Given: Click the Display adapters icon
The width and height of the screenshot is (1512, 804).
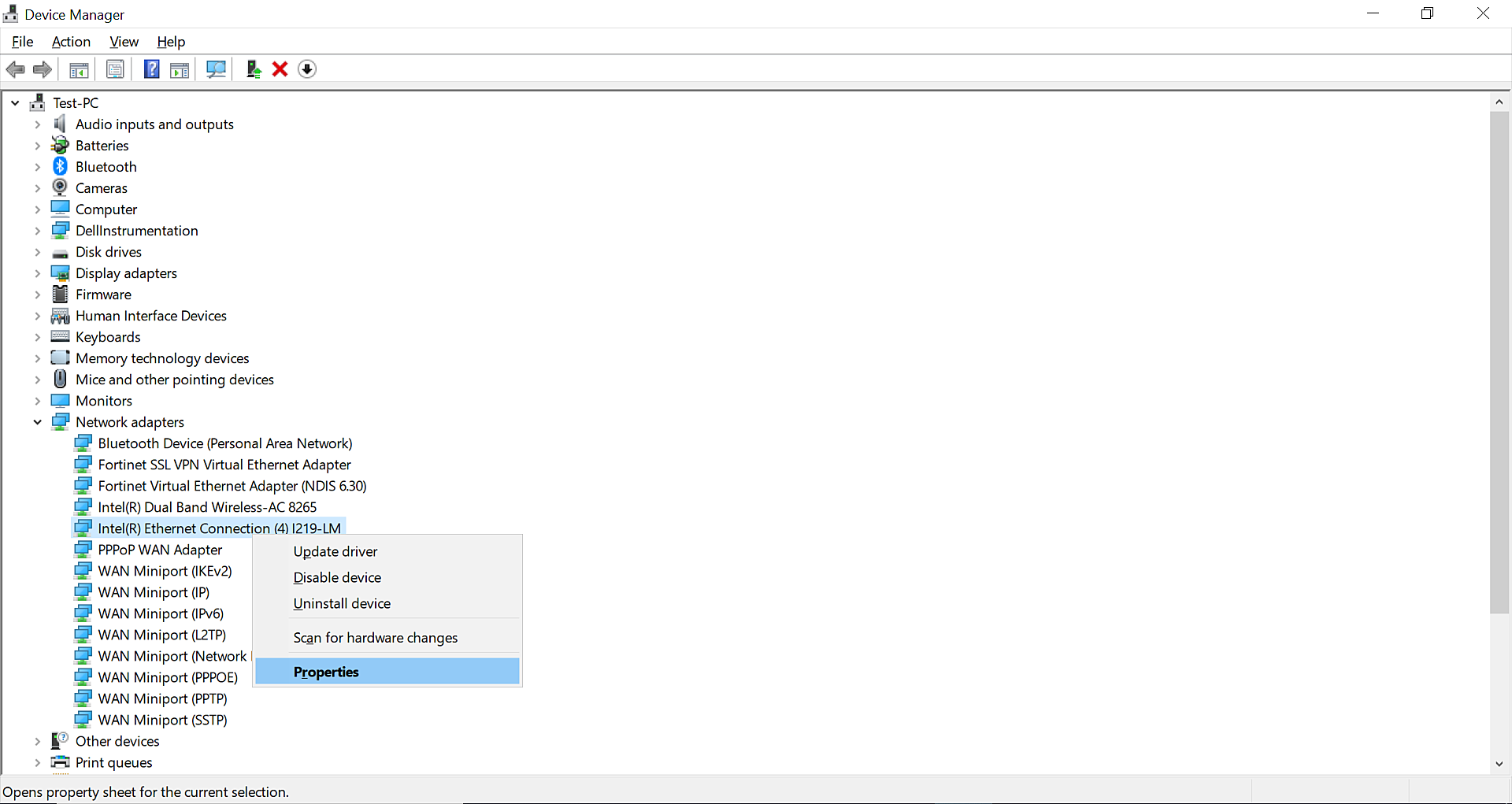Looking at the screenshot, I should click(x=60, y=272).
